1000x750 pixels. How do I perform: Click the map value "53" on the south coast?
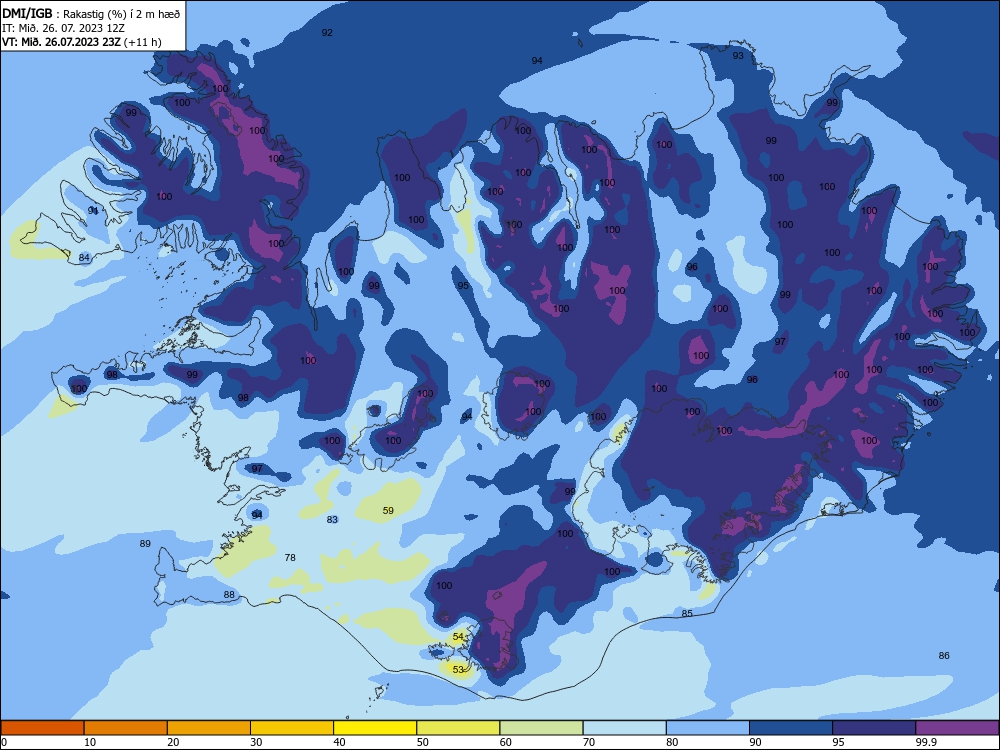pyautogui.click(x=459, y=669)
